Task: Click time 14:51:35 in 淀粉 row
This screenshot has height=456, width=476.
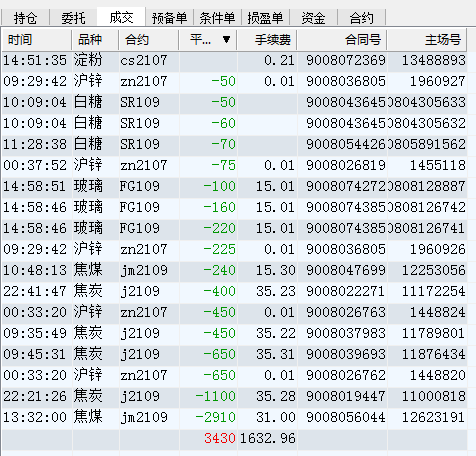Action: pos(35,61)
